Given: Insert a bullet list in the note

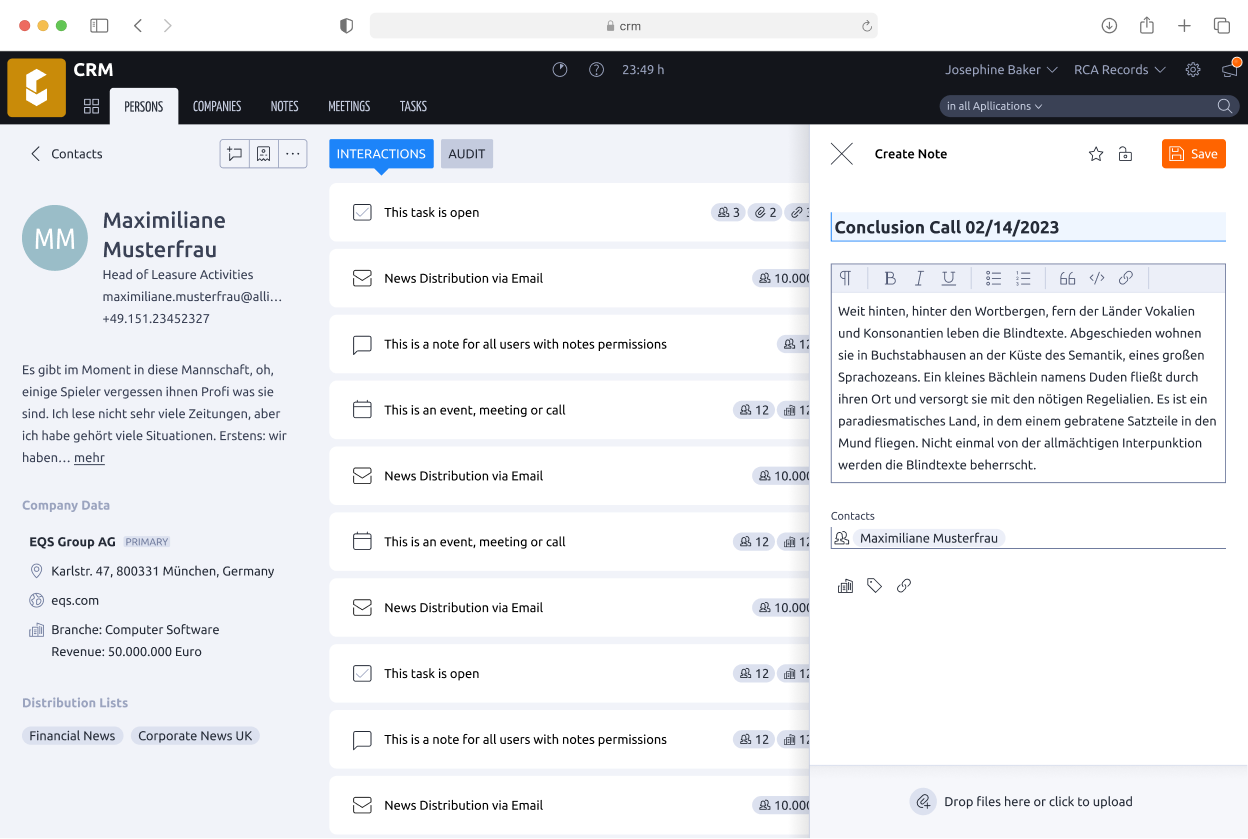Looking at the screenshot, I should click(x=994, y=278).
